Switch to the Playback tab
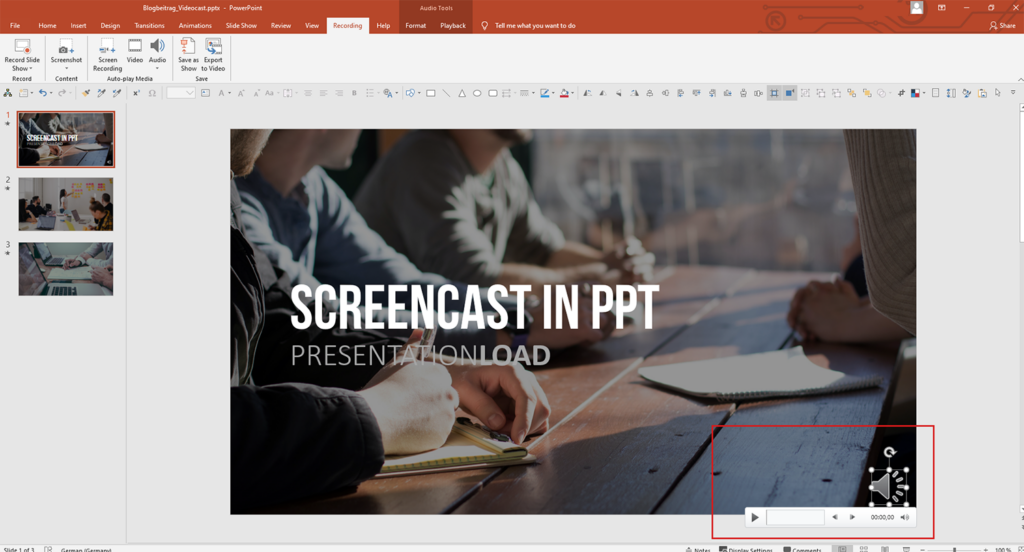Screen dimensions: 1024x552 click(x=453, y=25)
